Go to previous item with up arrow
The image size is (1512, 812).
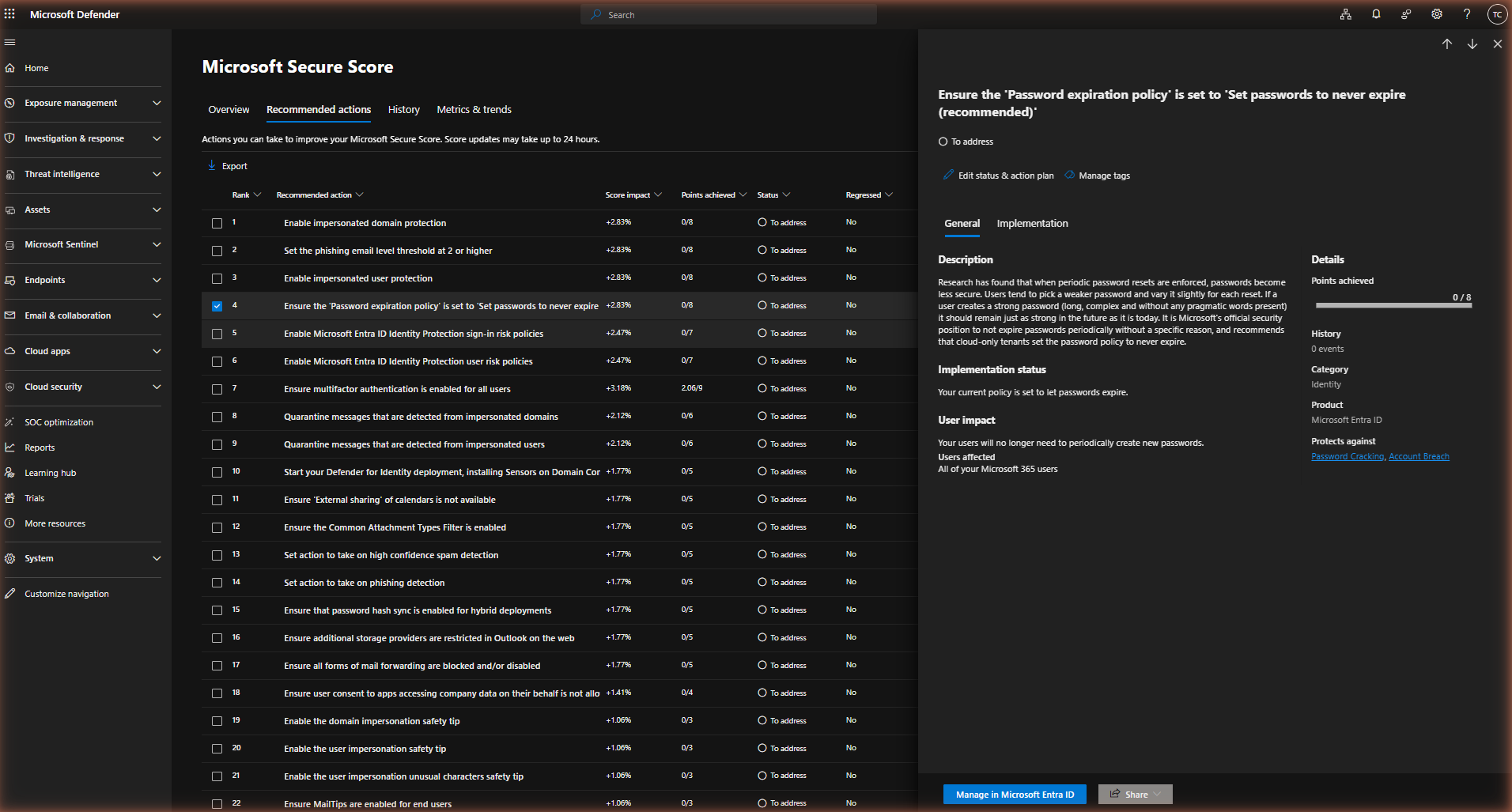[1447, 44]
